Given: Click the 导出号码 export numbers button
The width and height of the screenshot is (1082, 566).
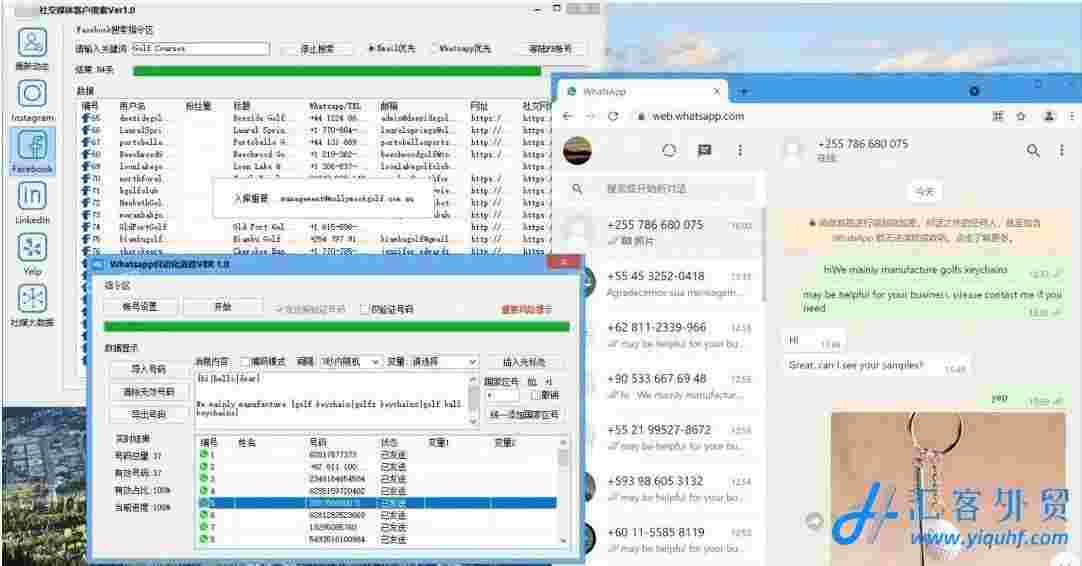Looking at the screenshot, I should pyautogui.click(x=148, y=414).
